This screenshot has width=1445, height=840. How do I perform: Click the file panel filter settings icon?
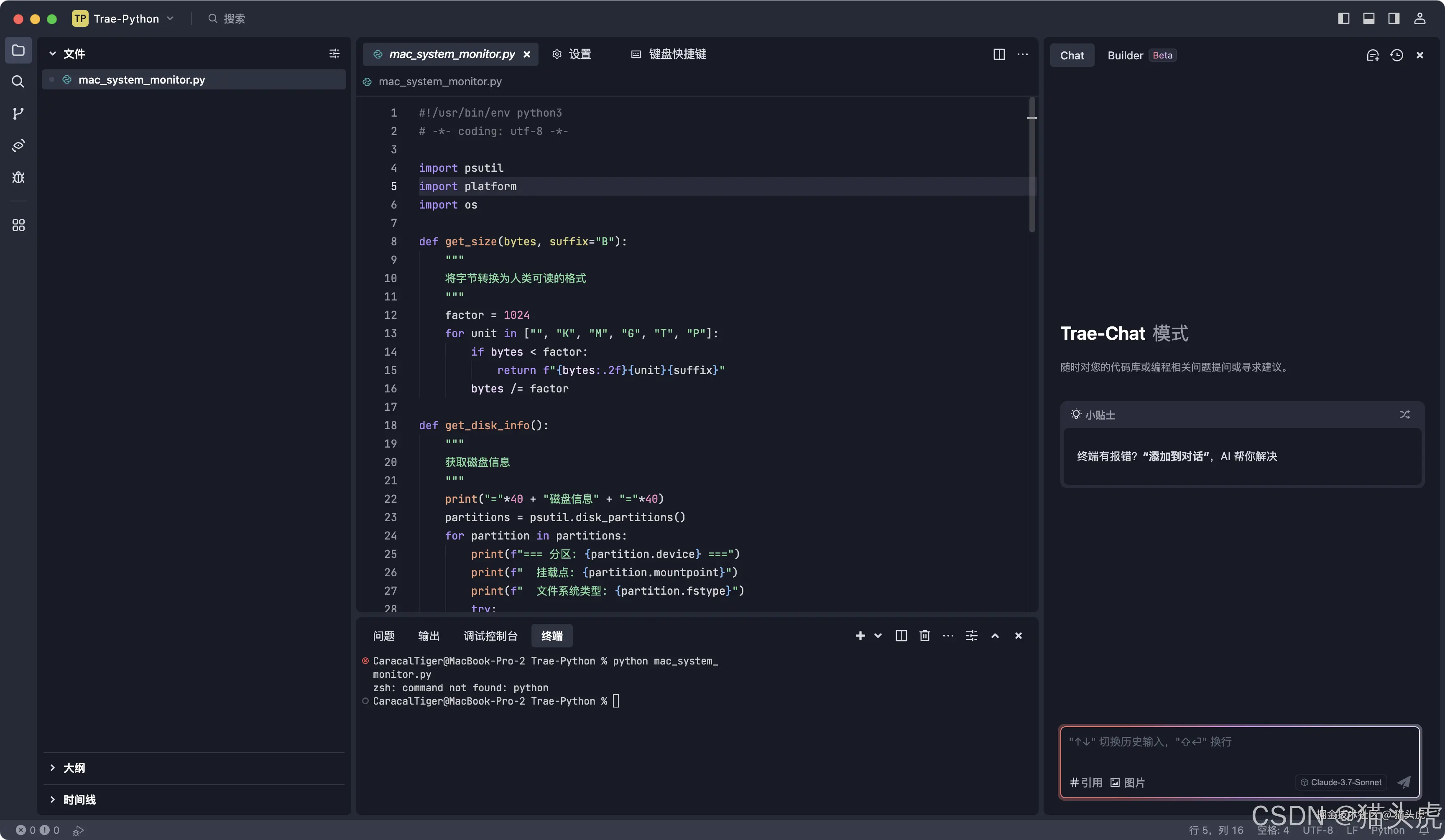(x=334, y=54)
